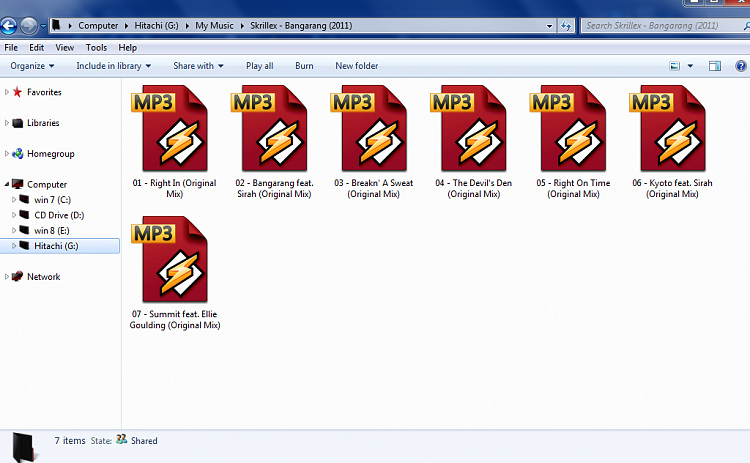This screenshot has height=463, width=750.
Task: Expand the Favorites tree node
Action: [7, 92]
